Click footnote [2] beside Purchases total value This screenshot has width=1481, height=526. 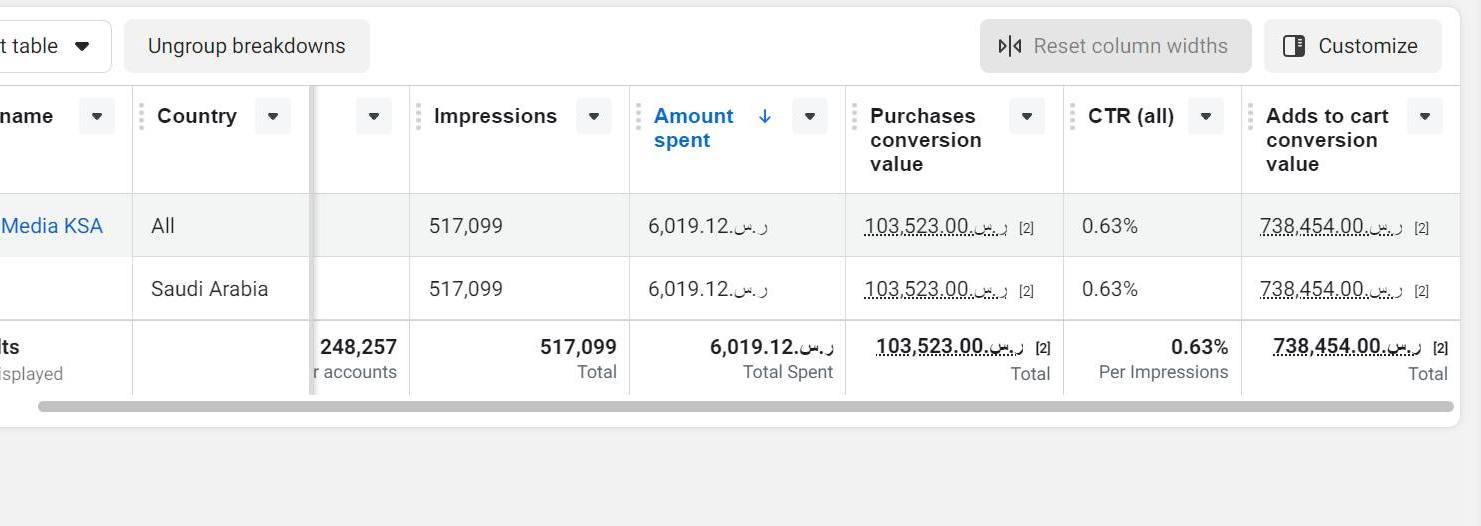(x=1043, y=348)
